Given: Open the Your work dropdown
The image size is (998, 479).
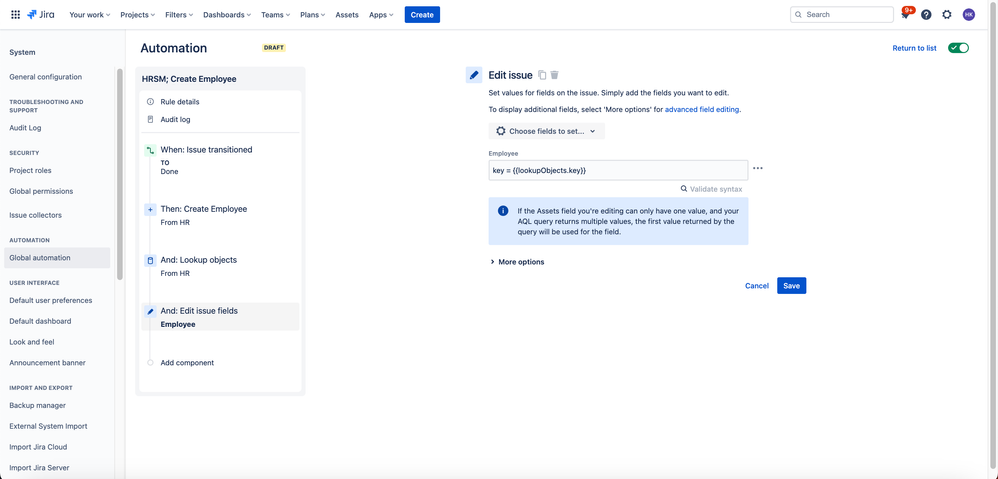Looking at the screenshot, I should 90,15.
